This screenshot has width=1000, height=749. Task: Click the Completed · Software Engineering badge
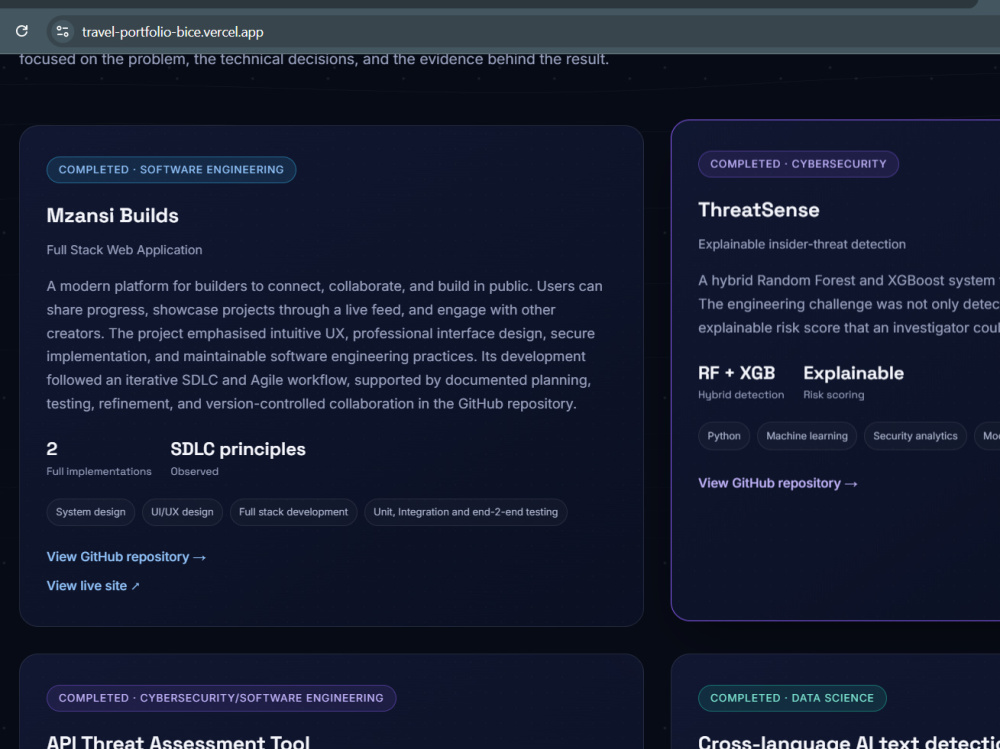click(x=171, y=170)
